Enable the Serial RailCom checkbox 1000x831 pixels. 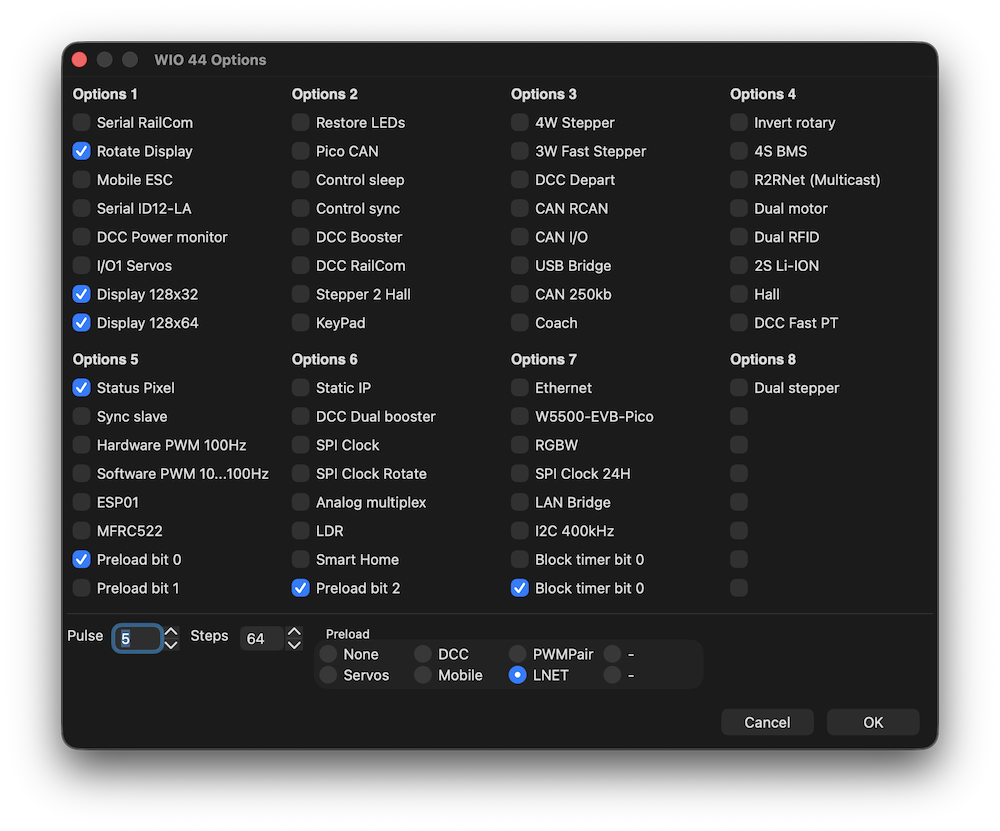tap(81, 123)
